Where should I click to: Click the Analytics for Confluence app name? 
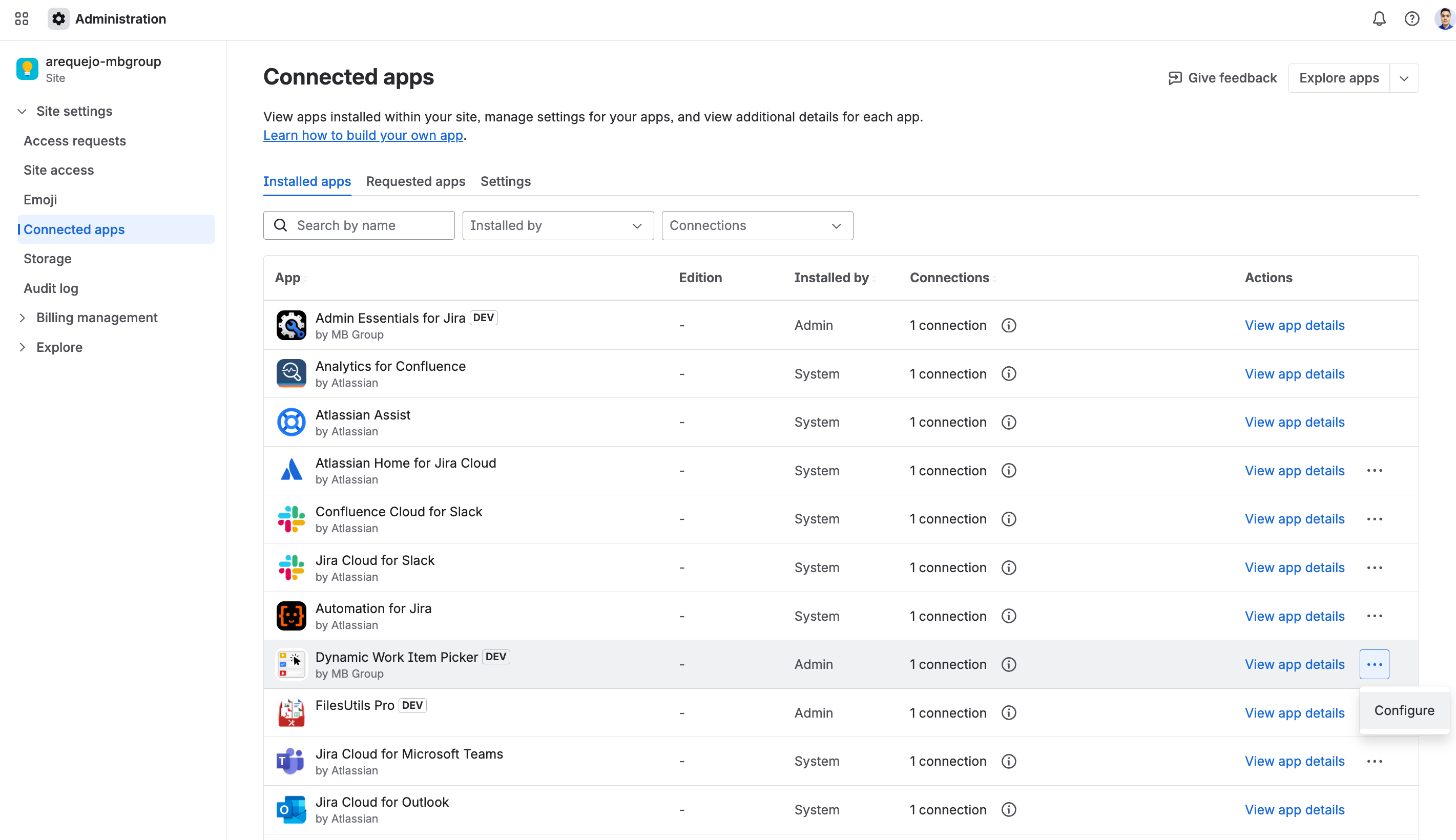(390, 367)
